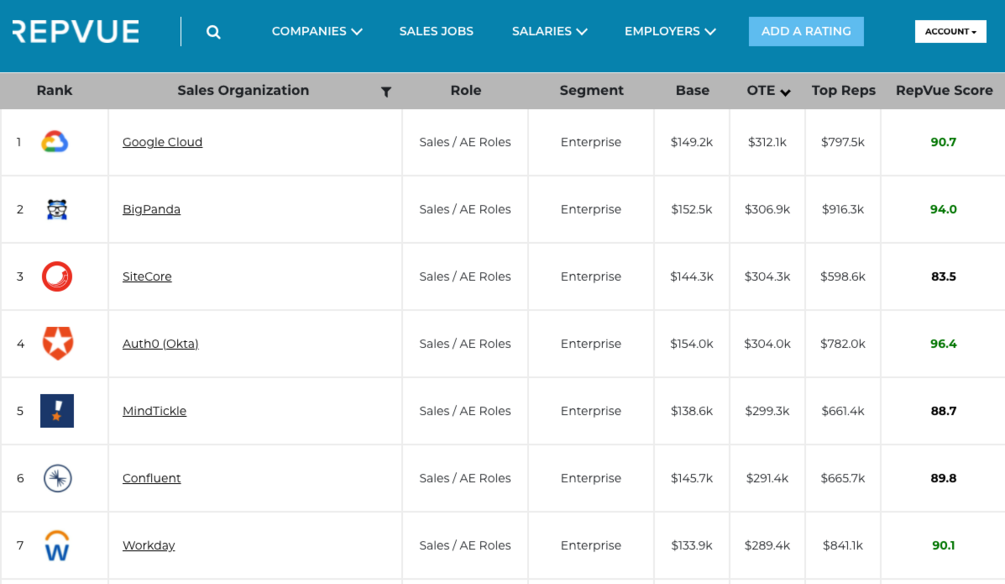The image size is (1005, 584).
Task: Click the MindTickle logo icon
Action: (x=57, y=411)
